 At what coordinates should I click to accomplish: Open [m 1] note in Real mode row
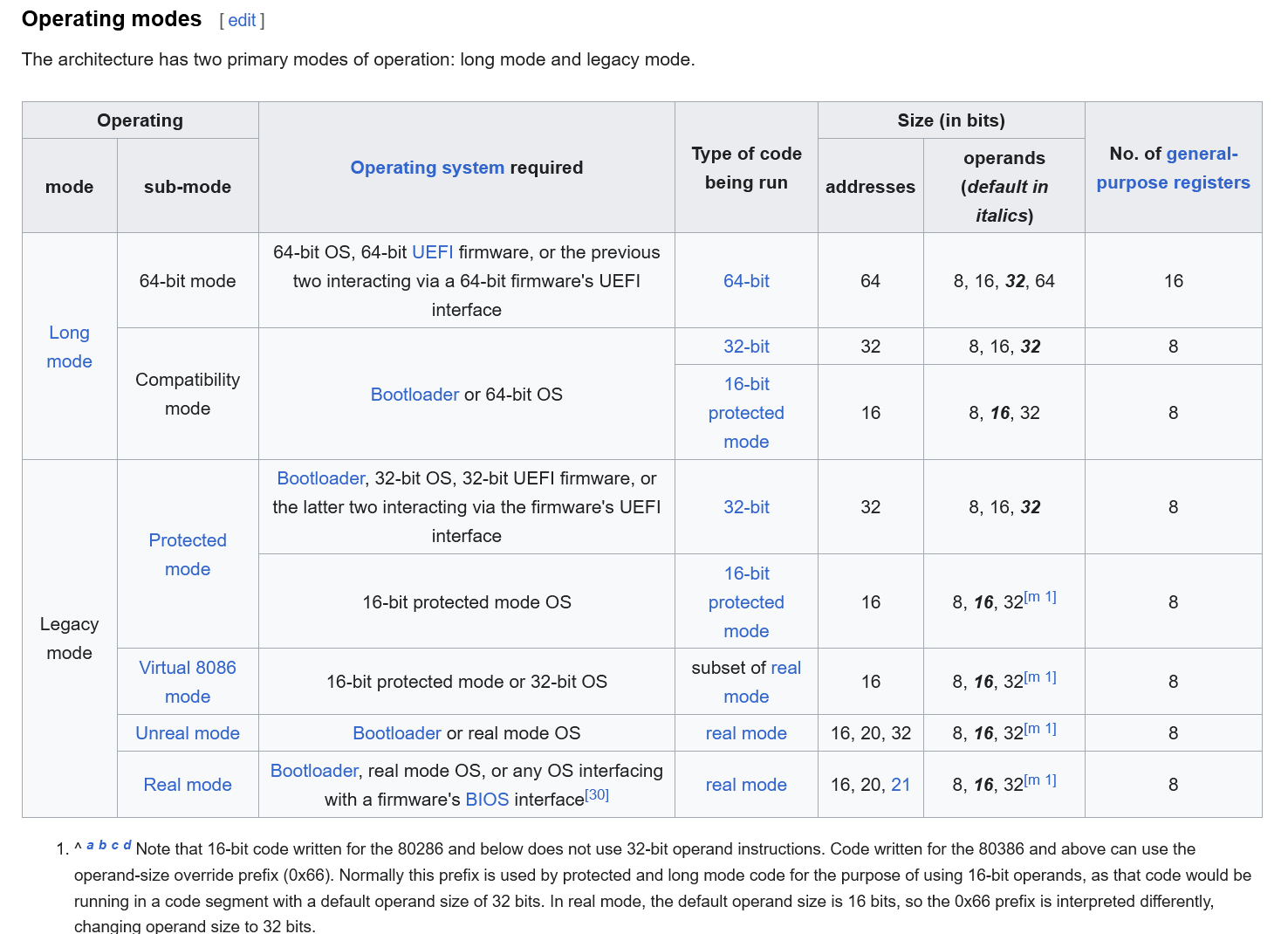pos(1040,779)
